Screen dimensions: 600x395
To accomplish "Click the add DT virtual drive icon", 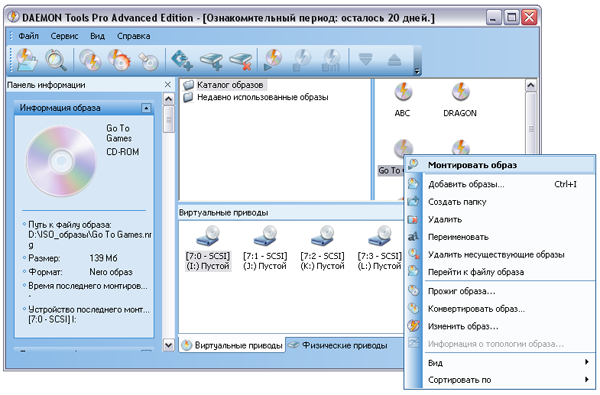I will pos(181,60).
